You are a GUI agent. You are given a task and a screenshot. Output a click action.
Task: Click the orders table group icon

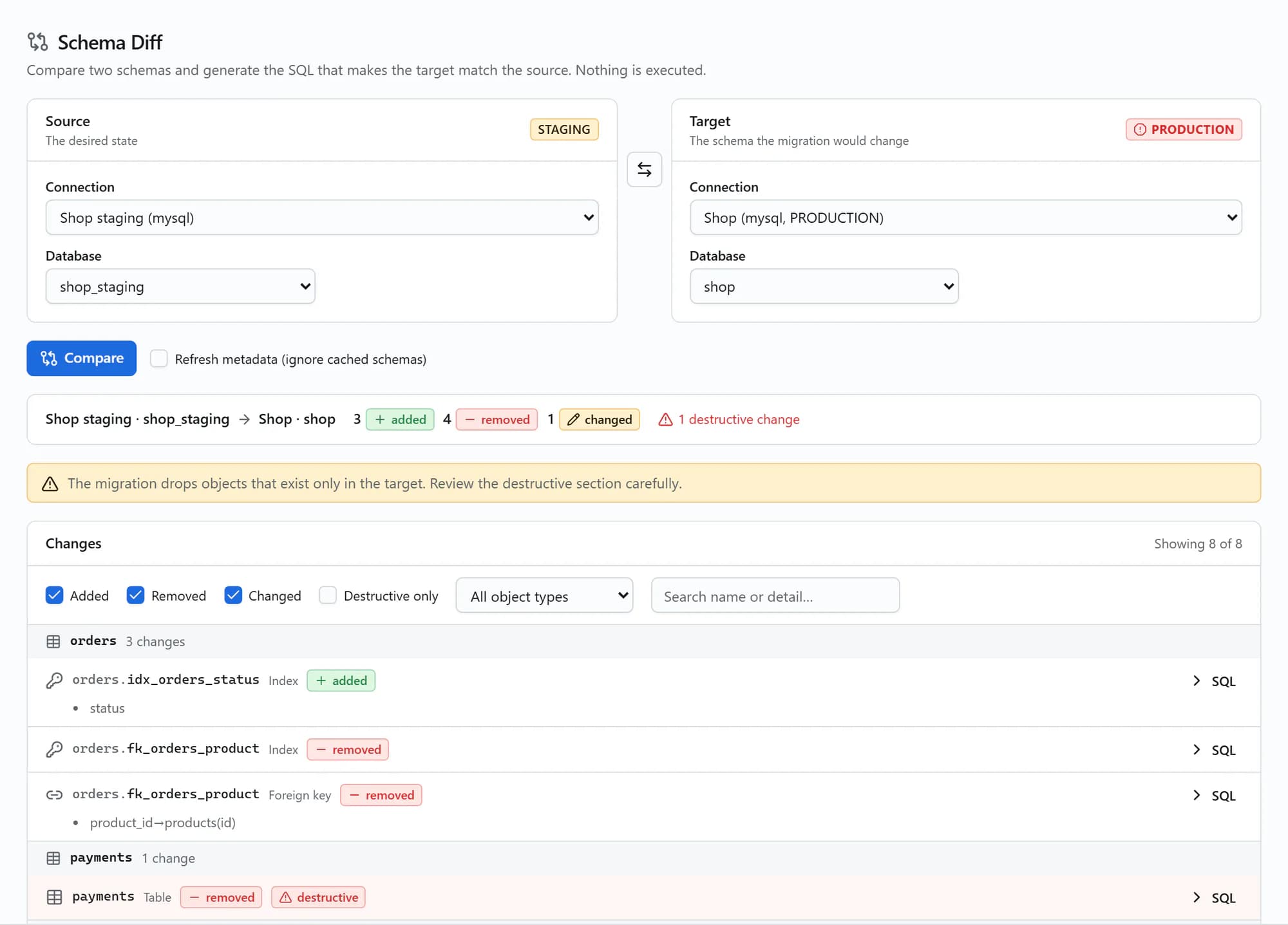(x=53, y=642)
